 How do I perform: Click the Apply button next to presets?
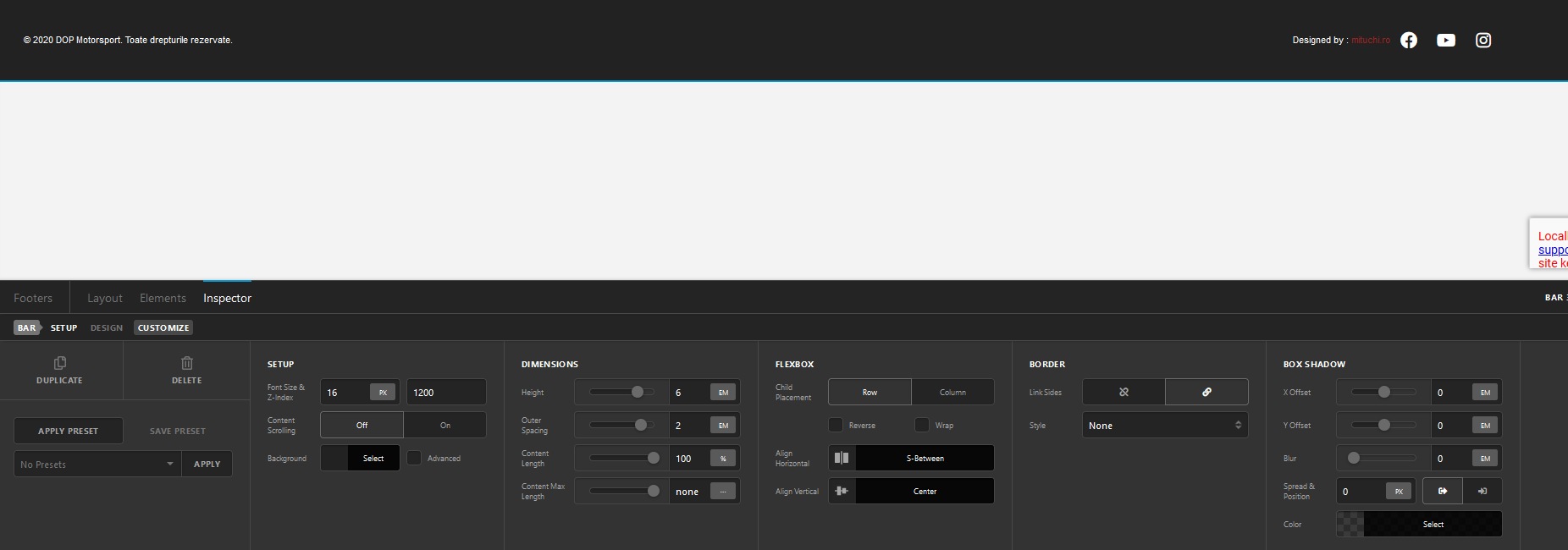[x=207, y=464]
